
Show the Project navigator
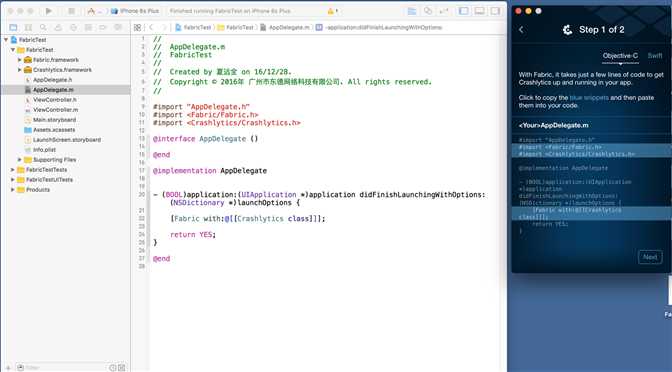point(13,27)
